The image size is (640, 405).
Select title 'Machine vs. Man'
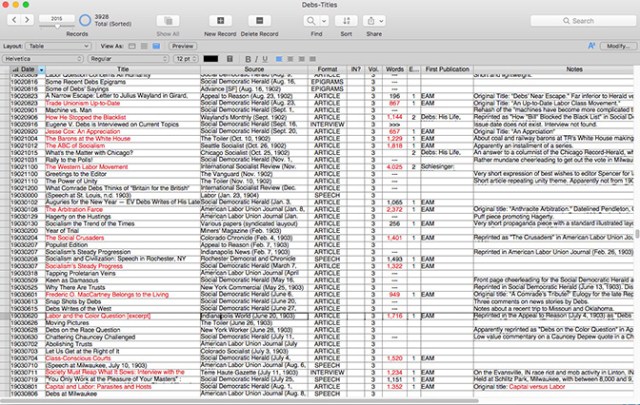[69, 110]
